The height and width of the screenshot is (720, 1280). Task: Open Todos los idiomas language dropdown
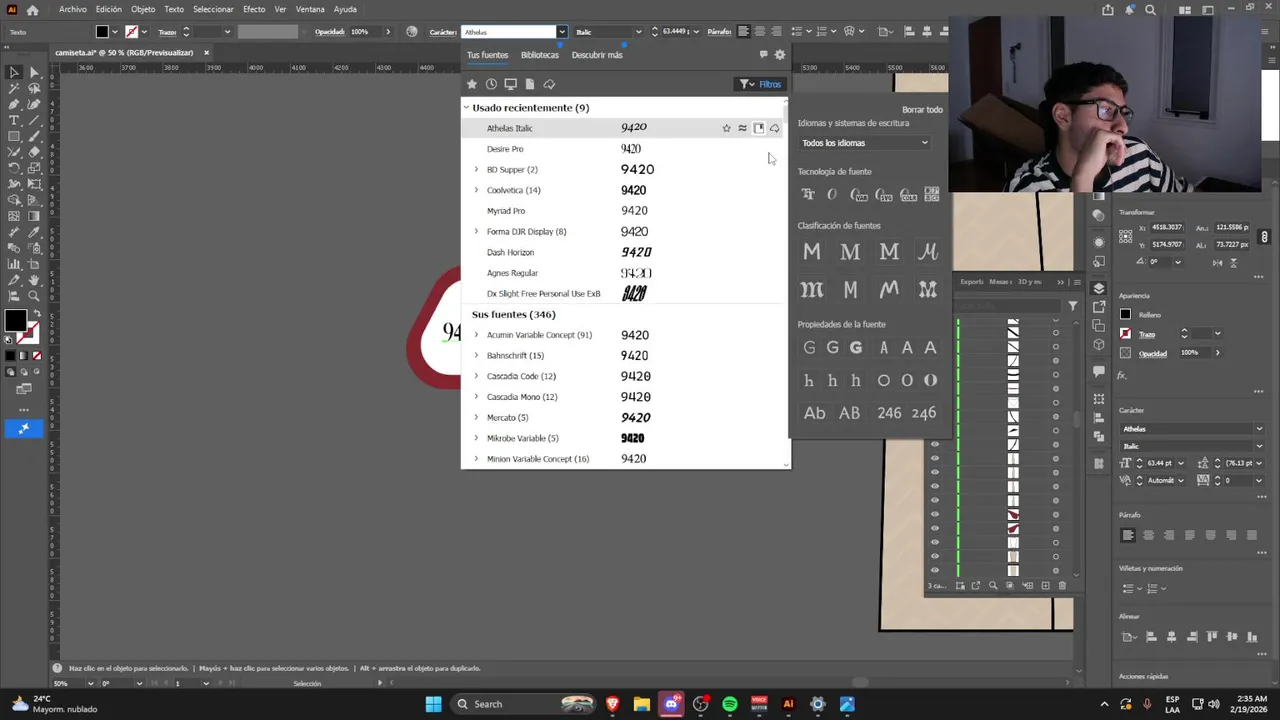865,143
